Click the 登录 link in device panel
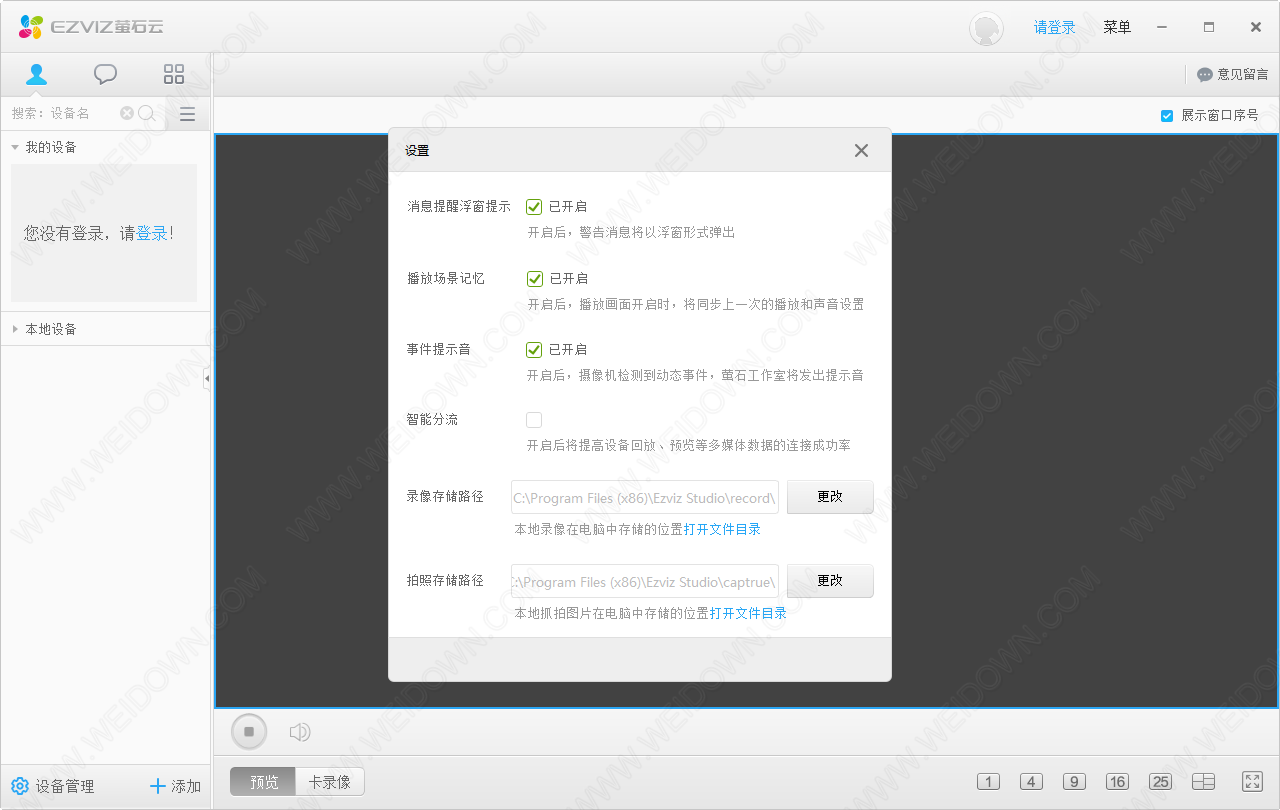1280x810 pixels. click(x=151, y=233)
